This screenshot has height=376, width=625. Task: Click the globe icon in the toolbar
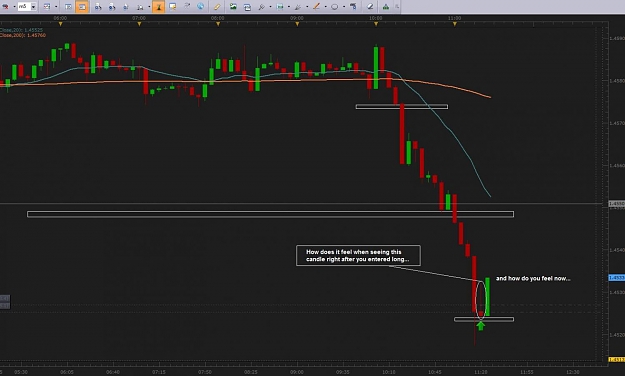point(200,6)
